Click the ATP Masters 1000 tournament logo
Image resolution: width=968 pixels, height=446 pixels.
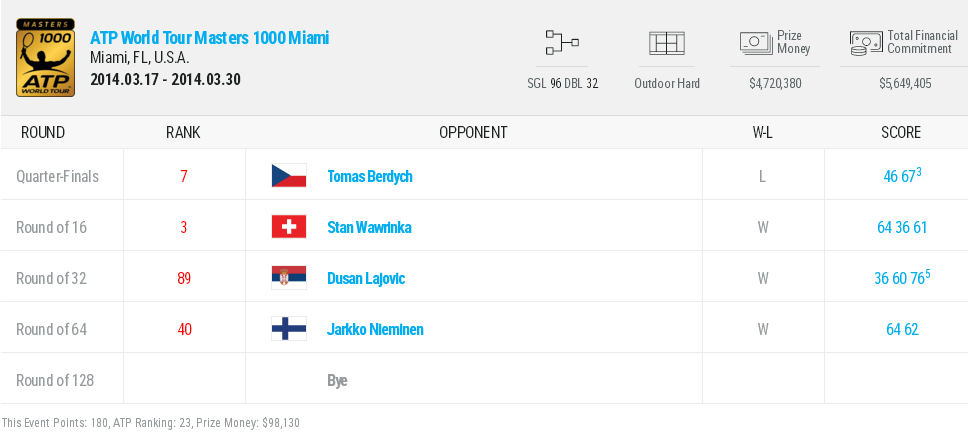click(x=45, y=59)
